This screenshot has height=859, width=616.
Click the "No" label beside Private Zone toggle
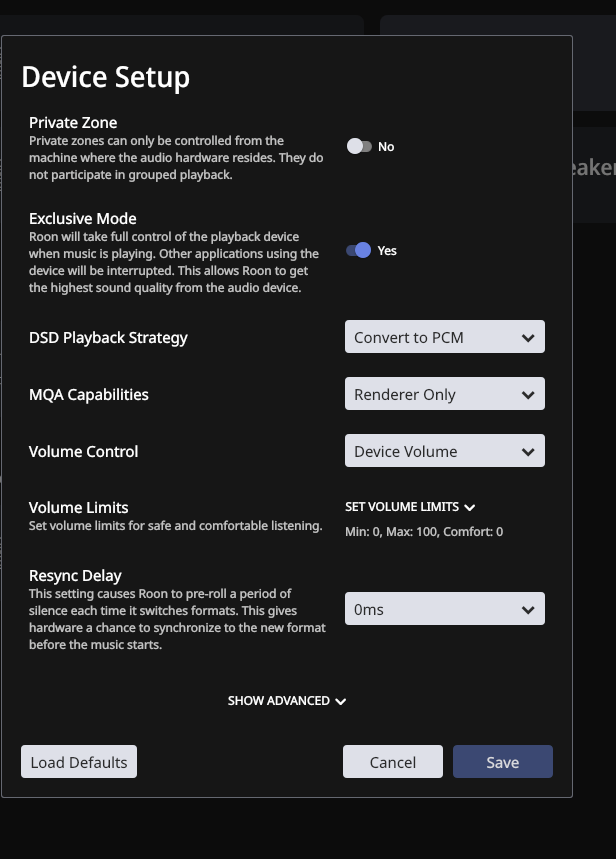[386, 147]
